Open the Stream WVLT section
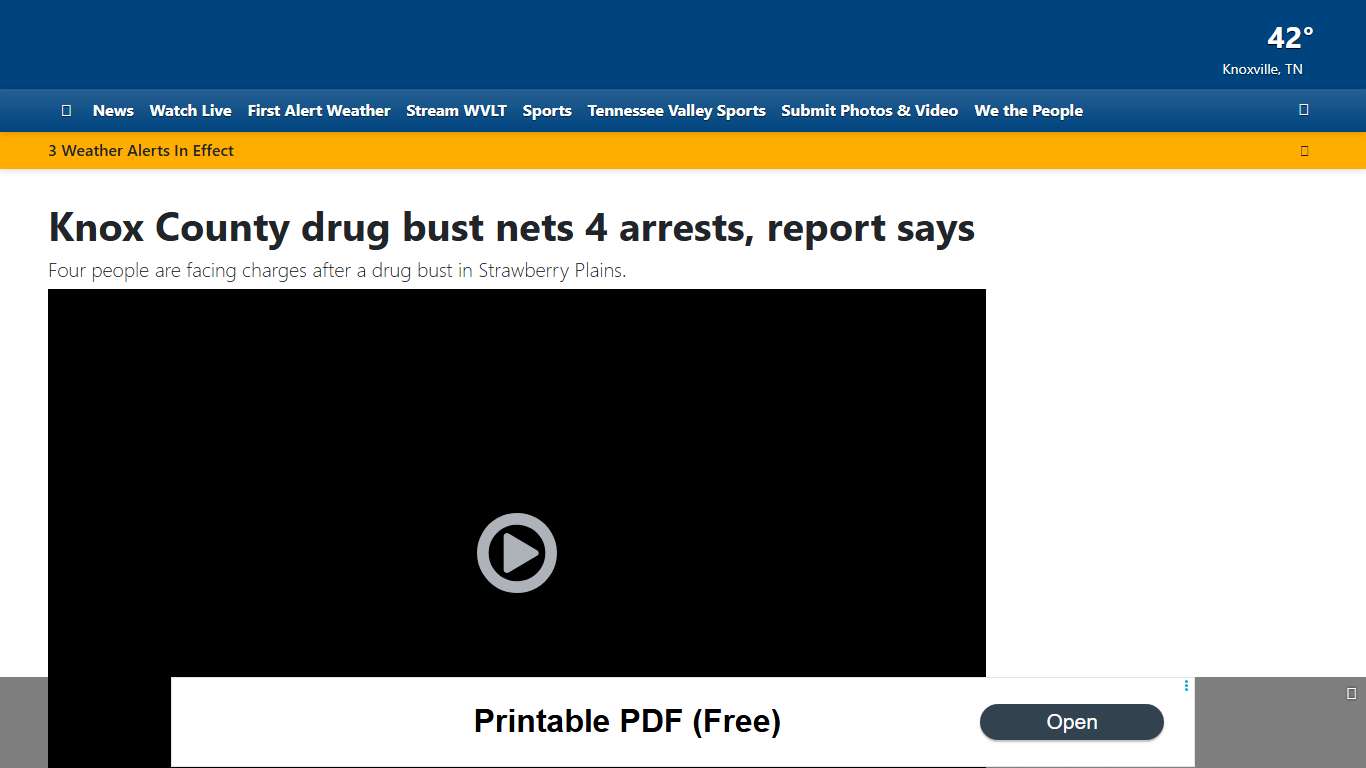 456,111
